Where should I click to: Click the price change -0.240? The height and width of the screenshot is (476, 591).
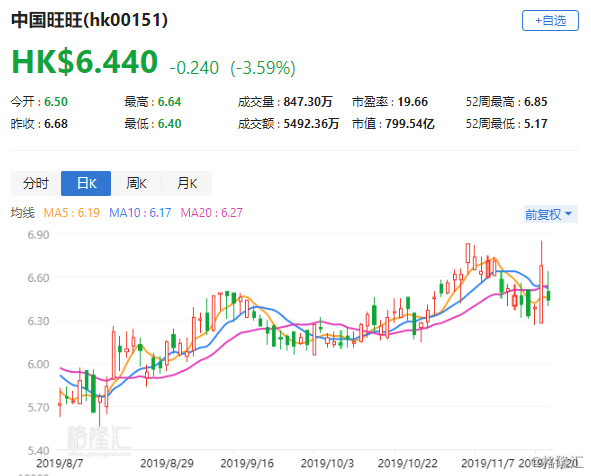point(194,68)
